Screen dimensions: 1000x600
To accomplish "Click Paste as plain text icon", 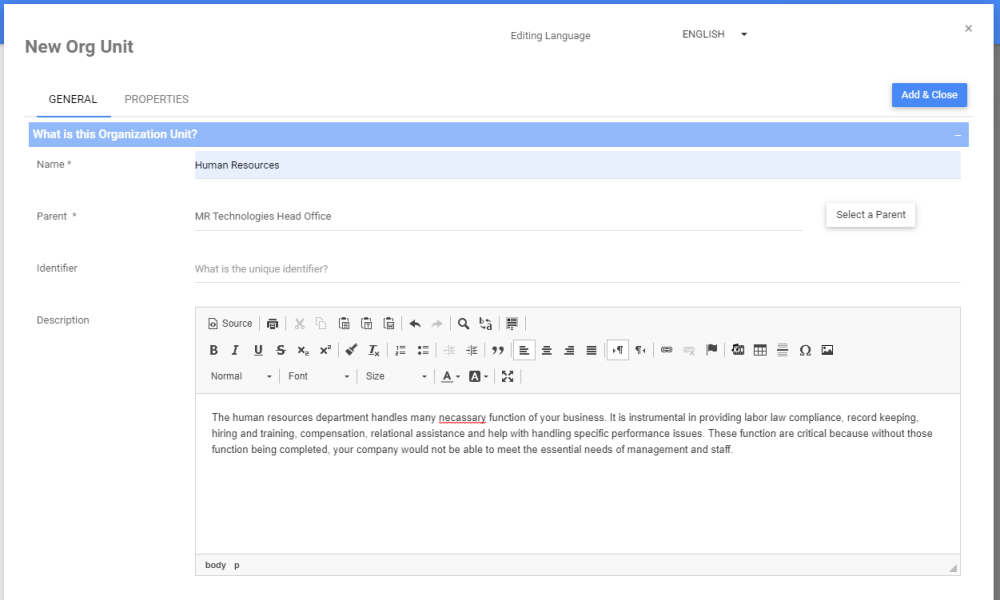I will 366,323.
